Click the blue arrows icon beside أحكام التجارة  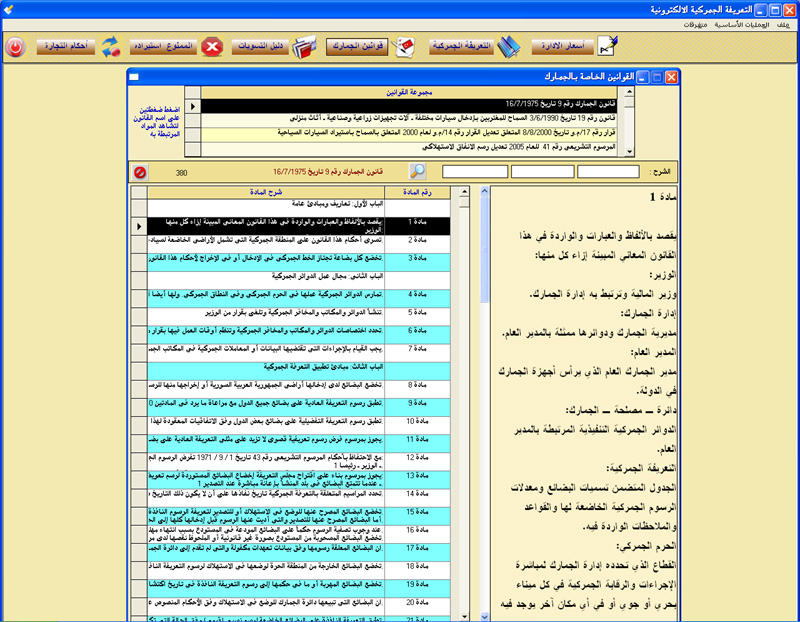110,46
